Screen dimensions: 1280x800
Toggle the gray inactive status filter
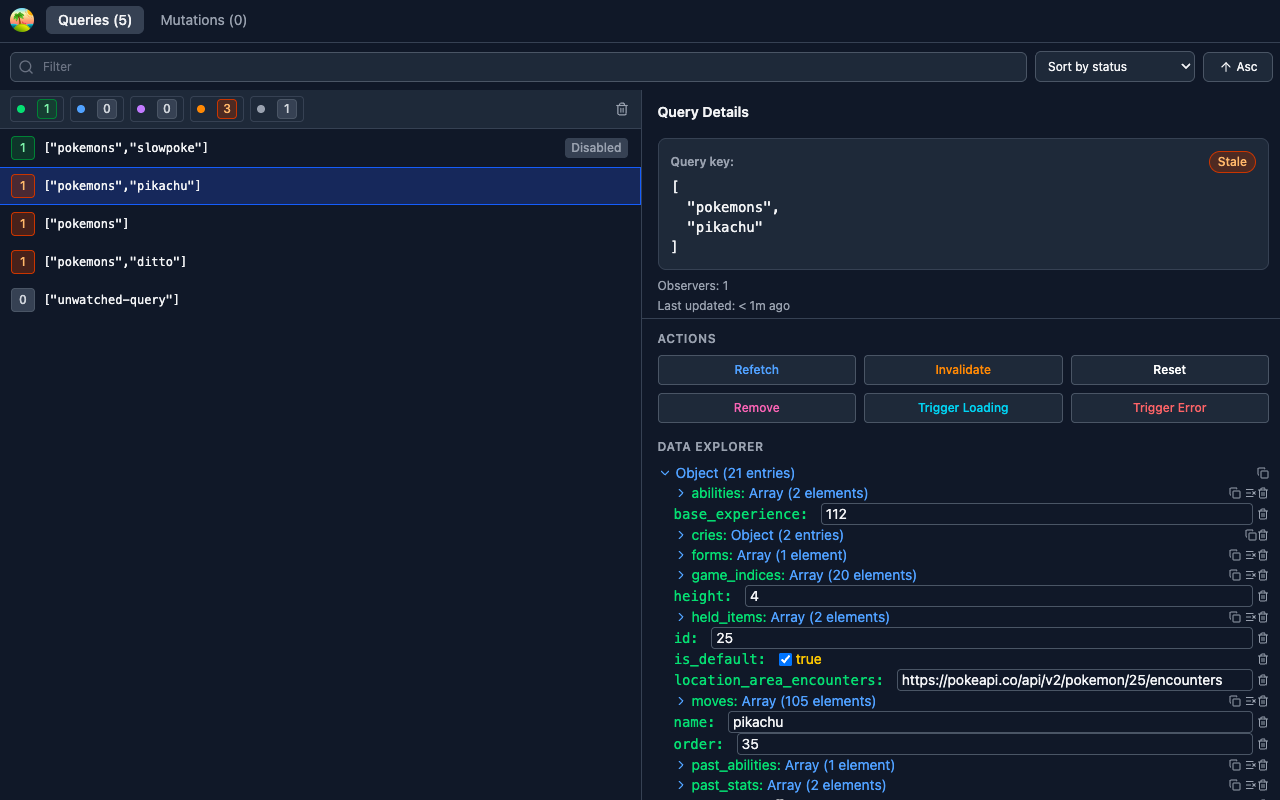[x=276, y=109]
